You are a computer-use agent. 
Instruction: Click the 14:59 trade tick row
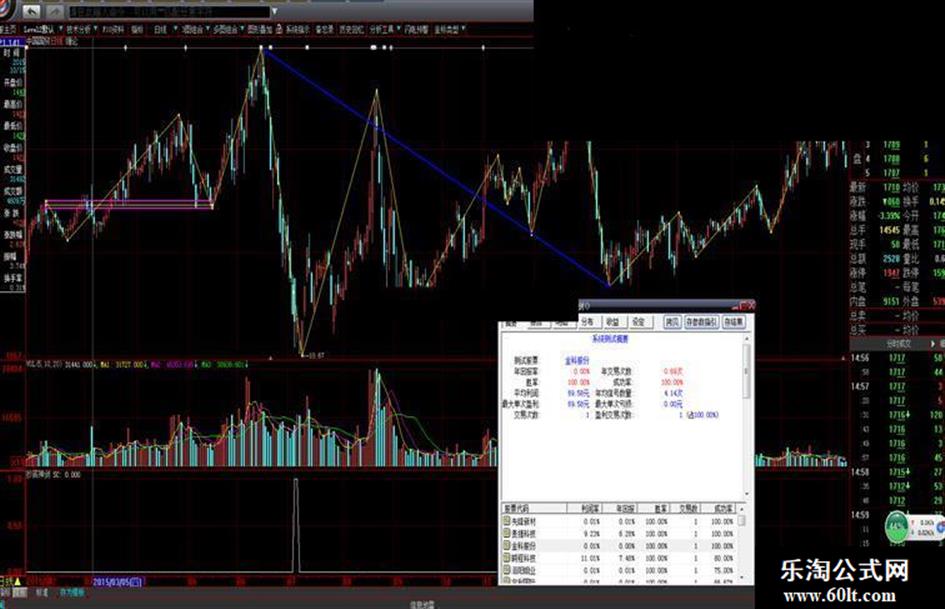897,515
